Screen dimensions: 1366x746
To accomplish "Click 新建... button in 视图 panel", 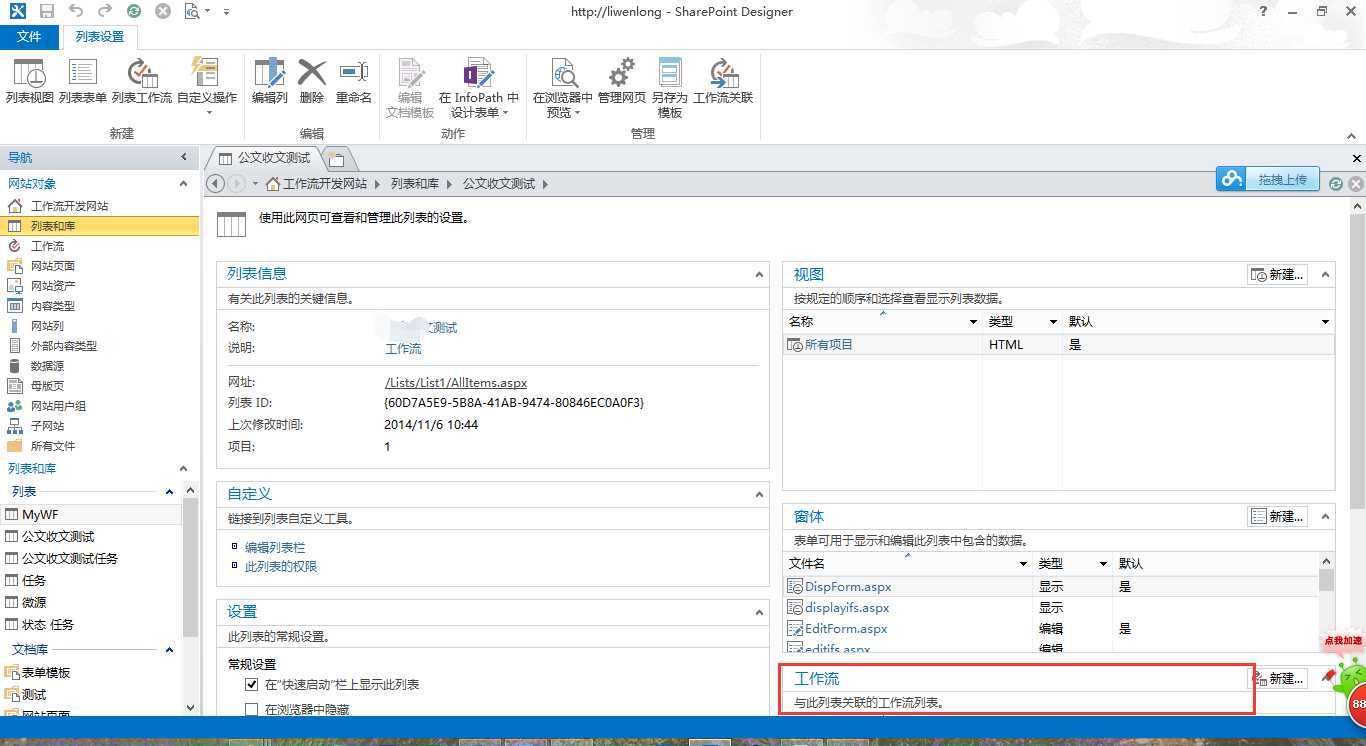I will click(1277, 274).
